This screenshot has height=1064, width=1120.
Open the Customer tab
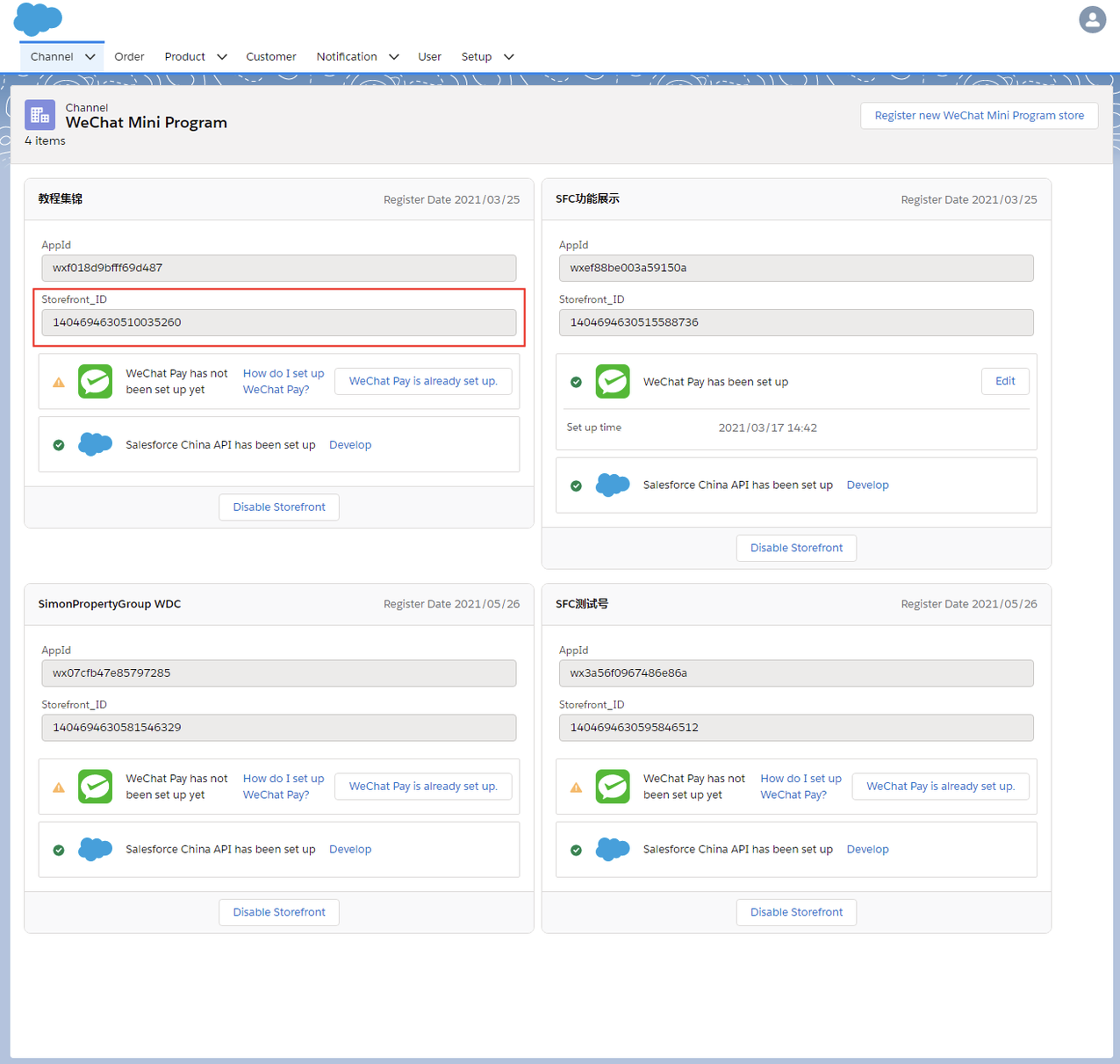(270, 57)
